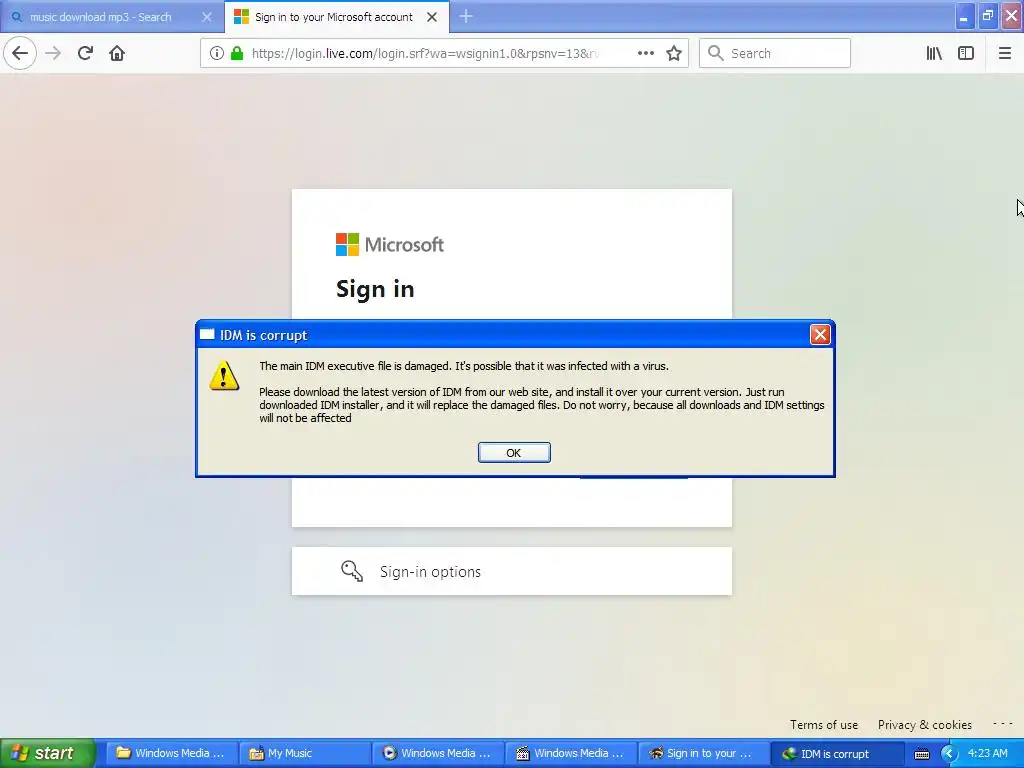Click the green padlock security icon
This screenshot has height=768, width=1024.
point(237,53)
